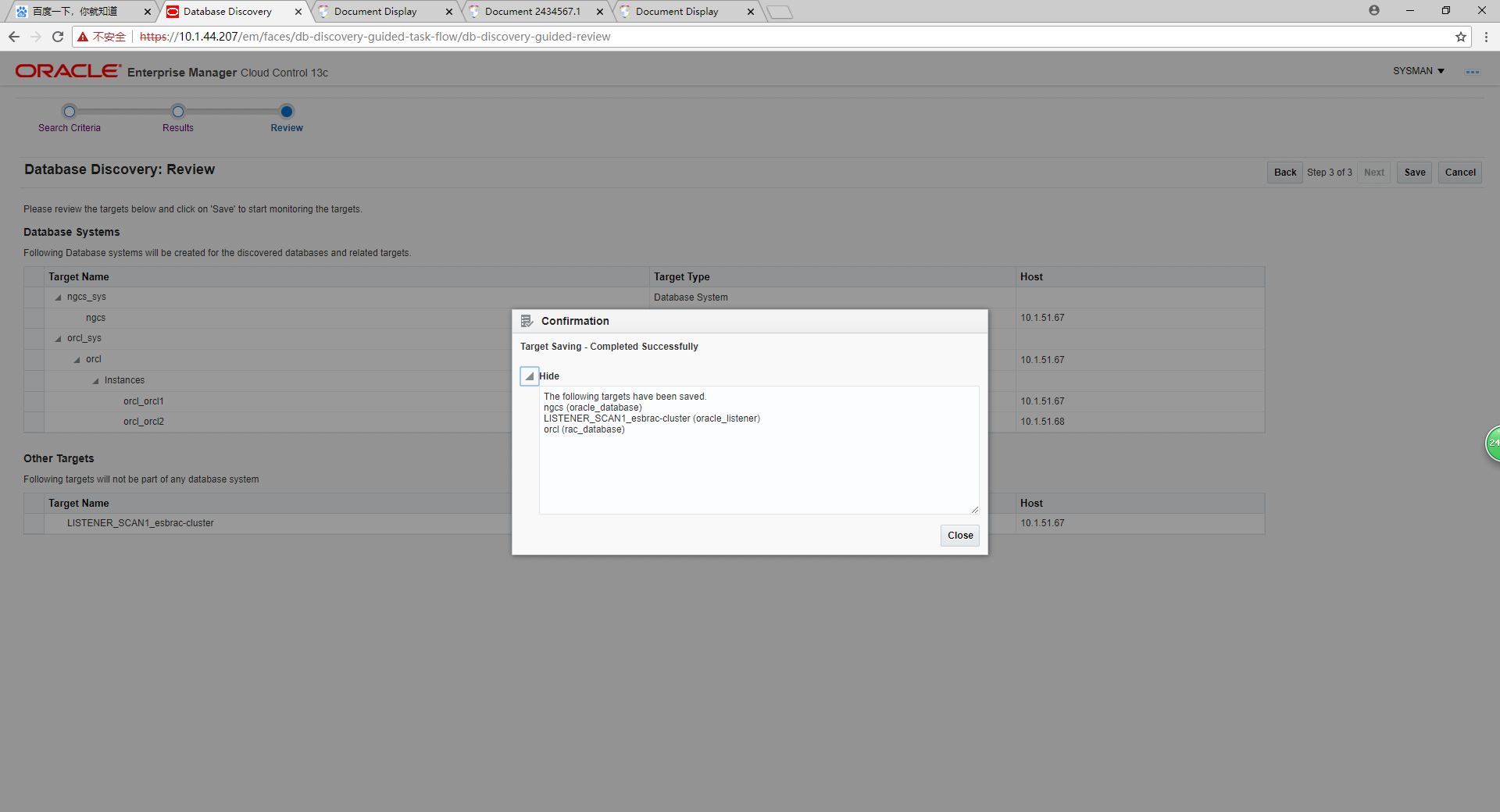Image resolution: width=1500 pixels, height=812 pixels.
Task: Click the Review train step circle
Action: pos(287,112)
